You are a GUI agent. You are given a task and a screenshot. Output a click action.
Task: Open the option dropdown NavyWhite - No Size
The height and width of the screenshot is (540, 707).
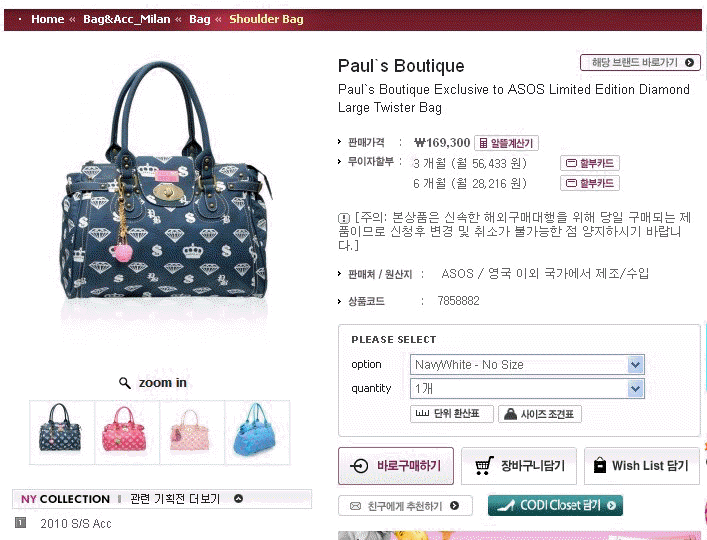(527, 365)
